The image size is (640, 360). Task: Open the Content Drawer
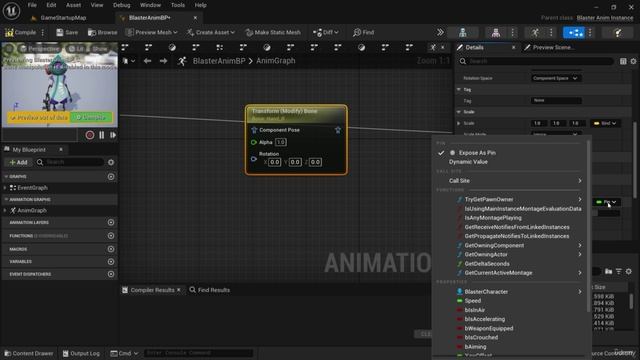coord(29,353)
